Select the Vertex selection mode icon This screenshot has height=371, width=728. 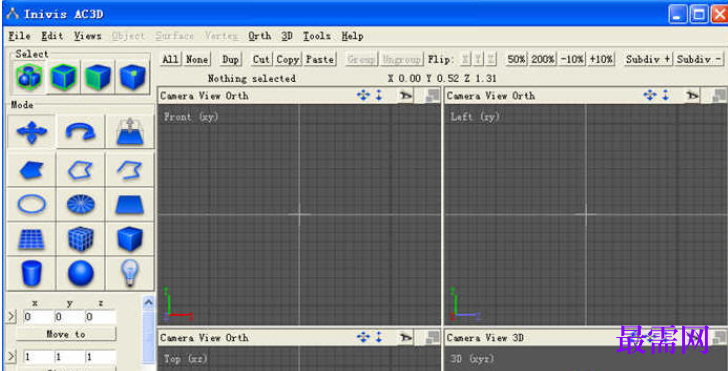pos(132,77)
